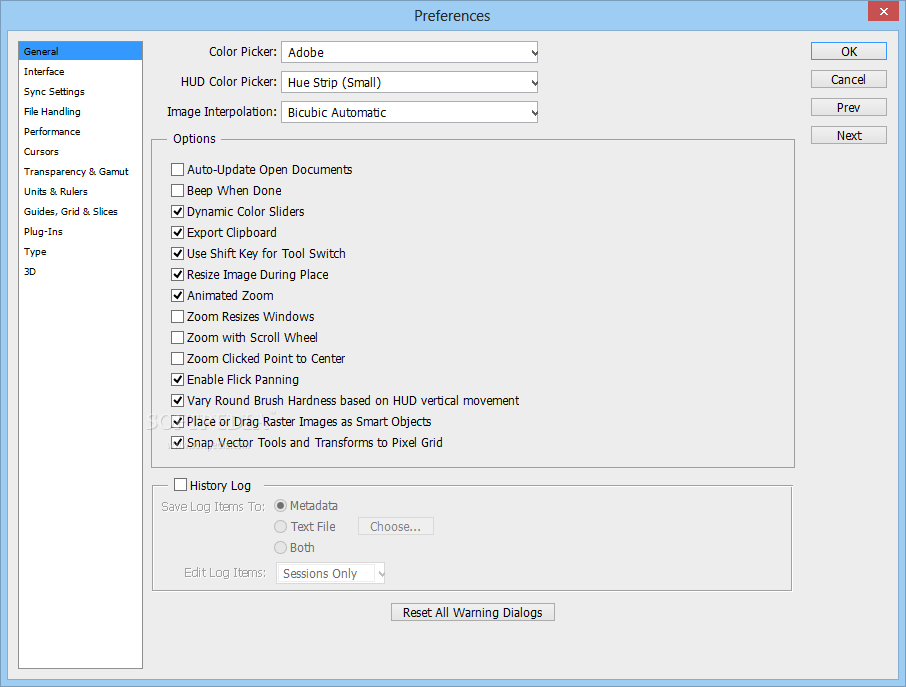The height and width of the screenshot is (687, 906).
Task: Select Plug-Ins category
Action: coord(80,232)
